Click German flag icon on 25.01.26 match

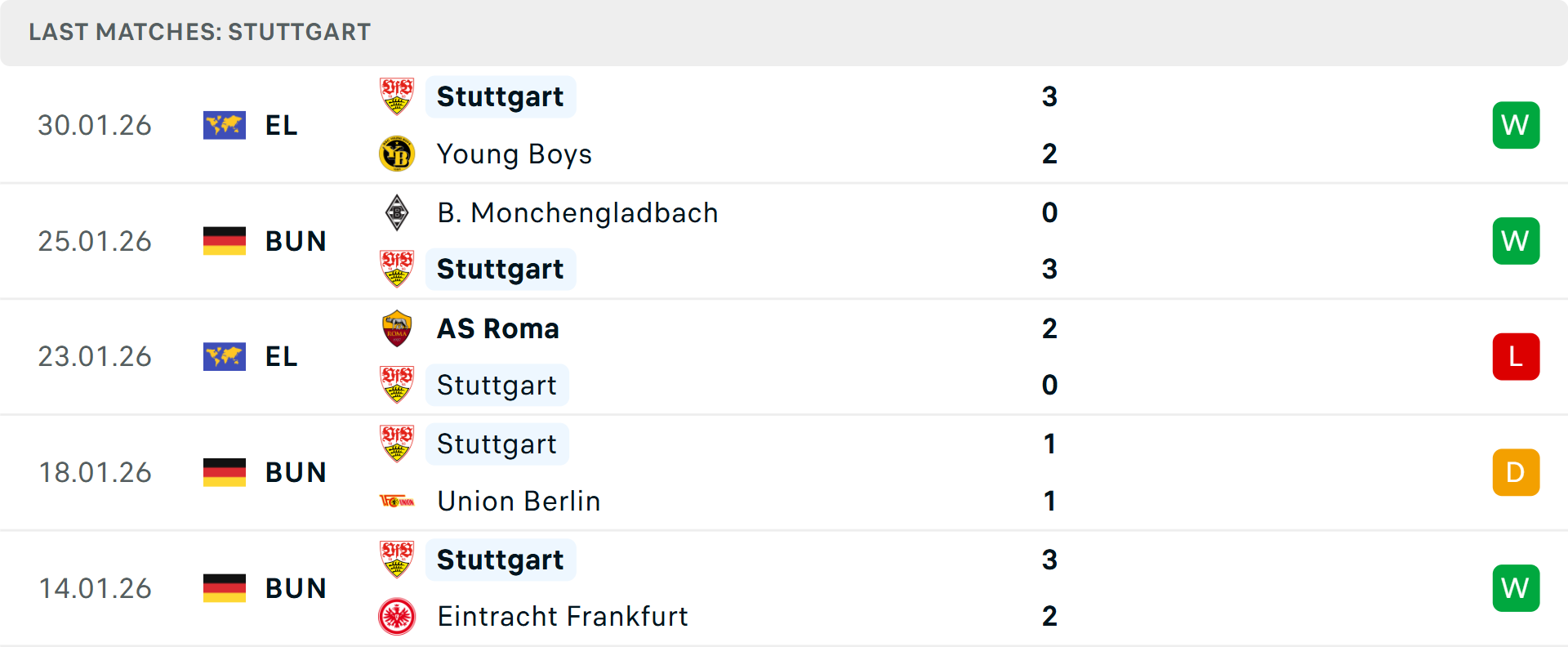pyautogui.click(x=225, y=241)
